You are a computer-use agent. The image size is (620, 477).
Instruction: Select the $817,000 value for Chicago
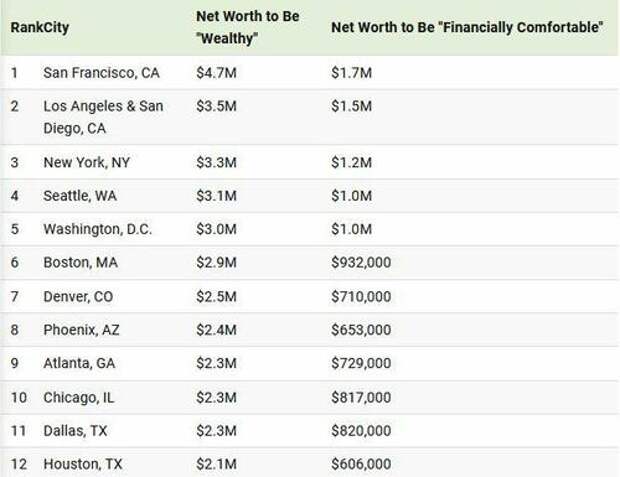pyautogui.click(x=361, y=398)
